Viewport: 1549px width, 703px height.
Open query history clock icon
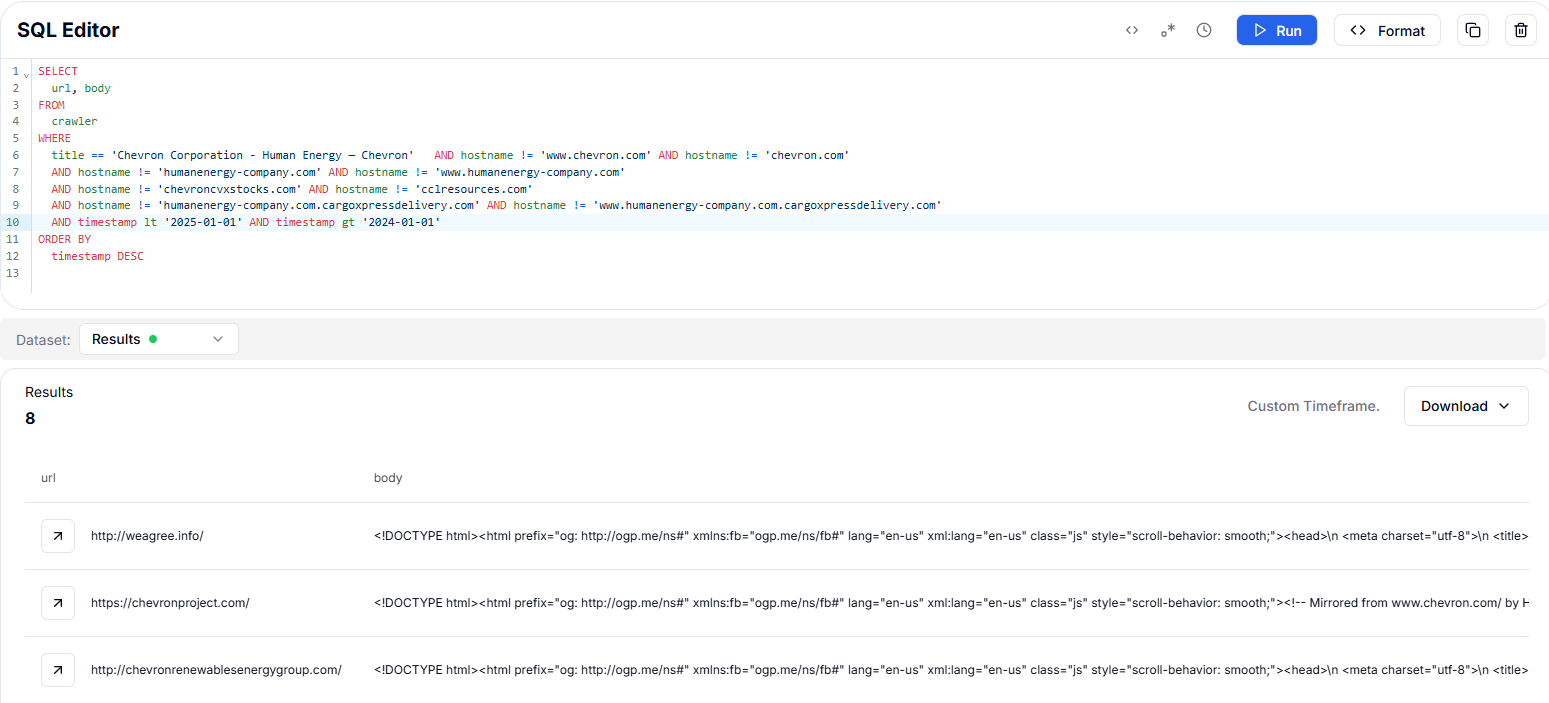click(1204, 30)
